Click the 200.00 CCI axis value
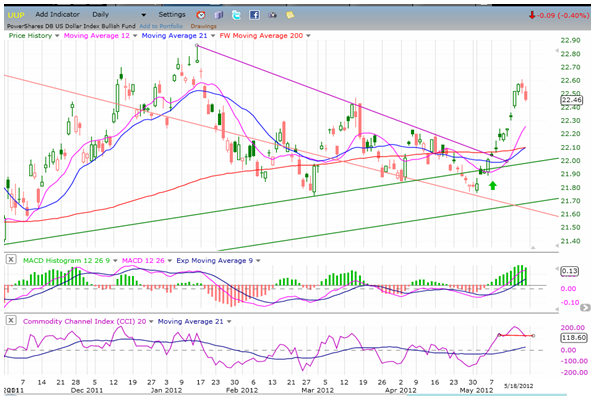 573,328
